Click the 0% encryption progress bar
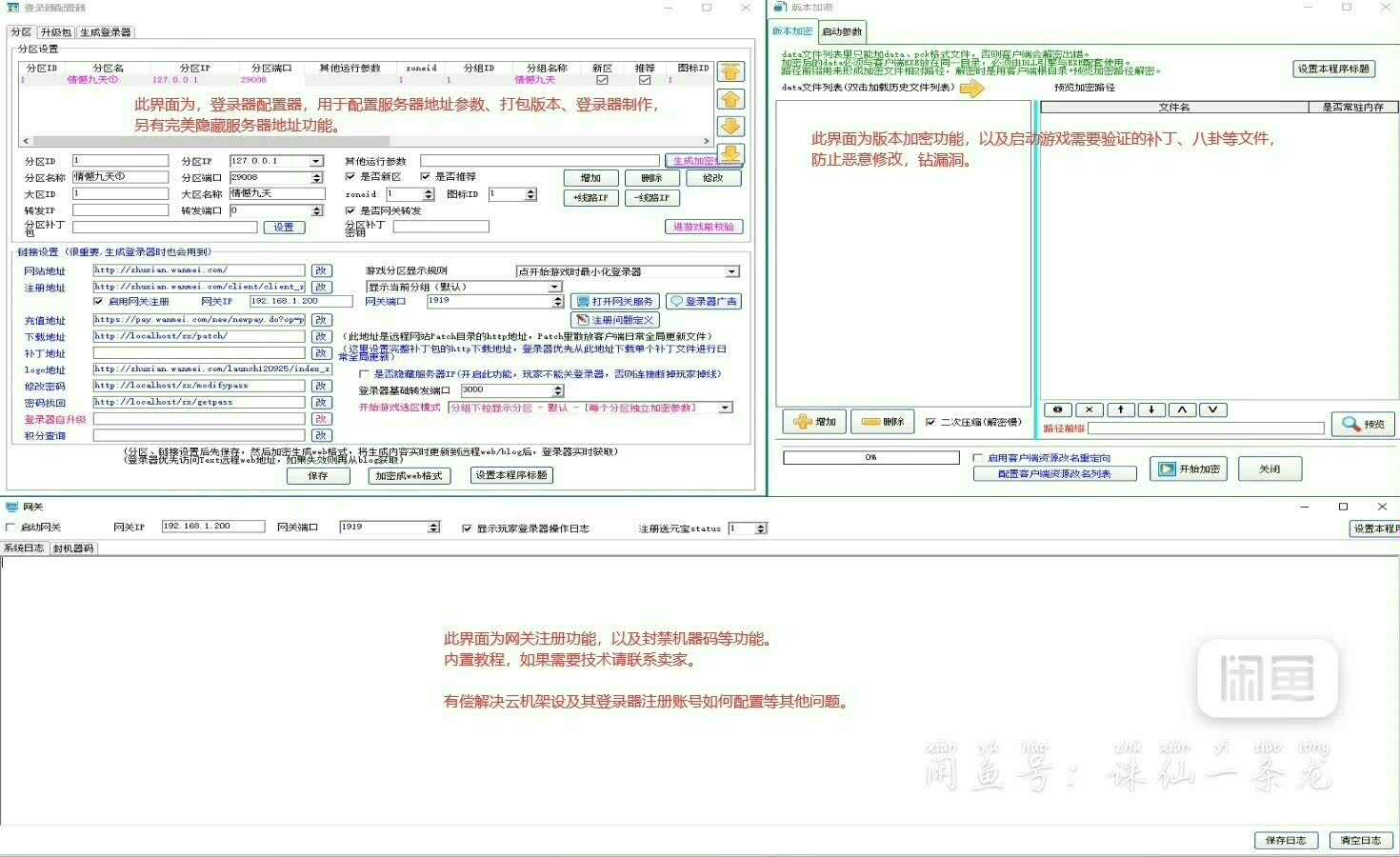The width and height of the screenshot is (1400, 857). 870,458
